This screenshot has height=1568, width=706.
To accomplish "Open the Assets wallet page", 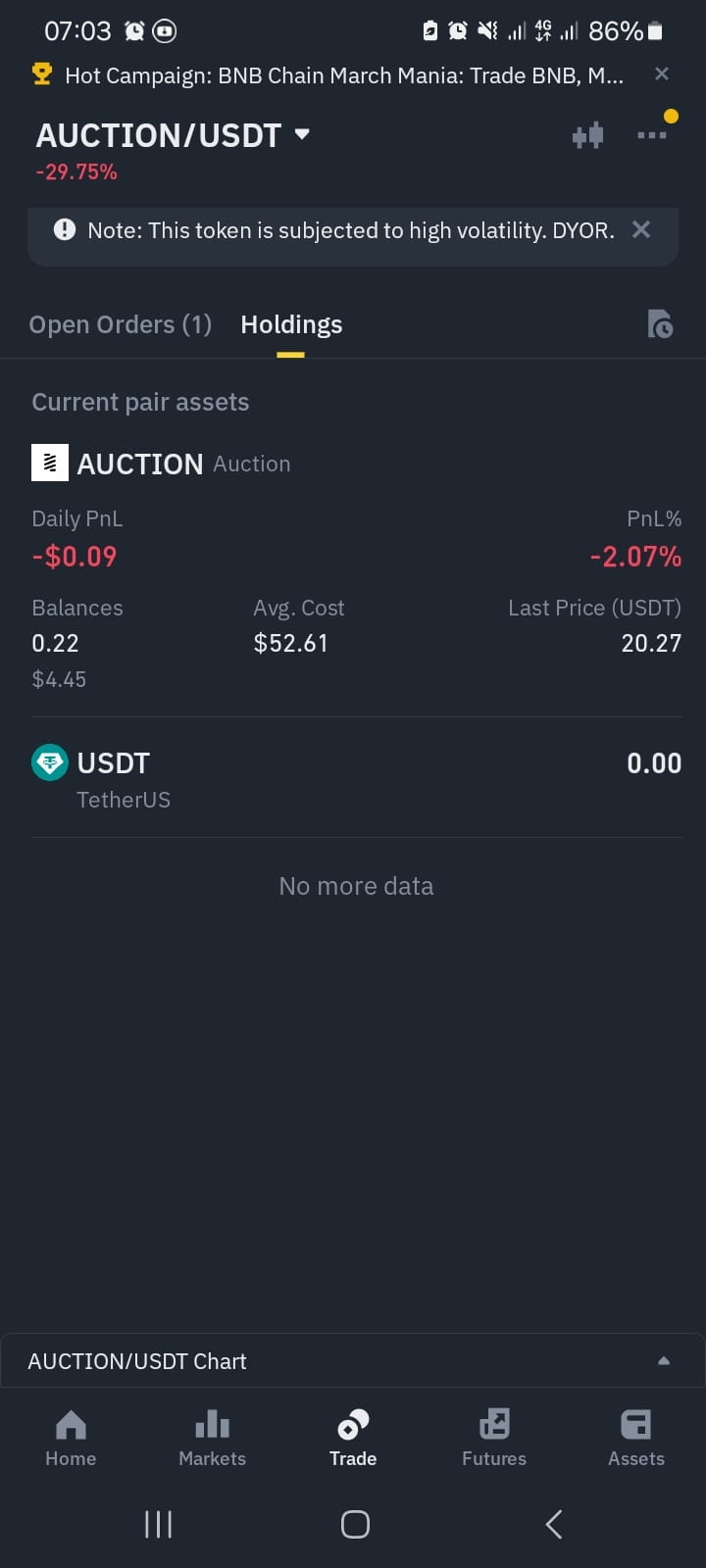I will (x=635, y=1438).
